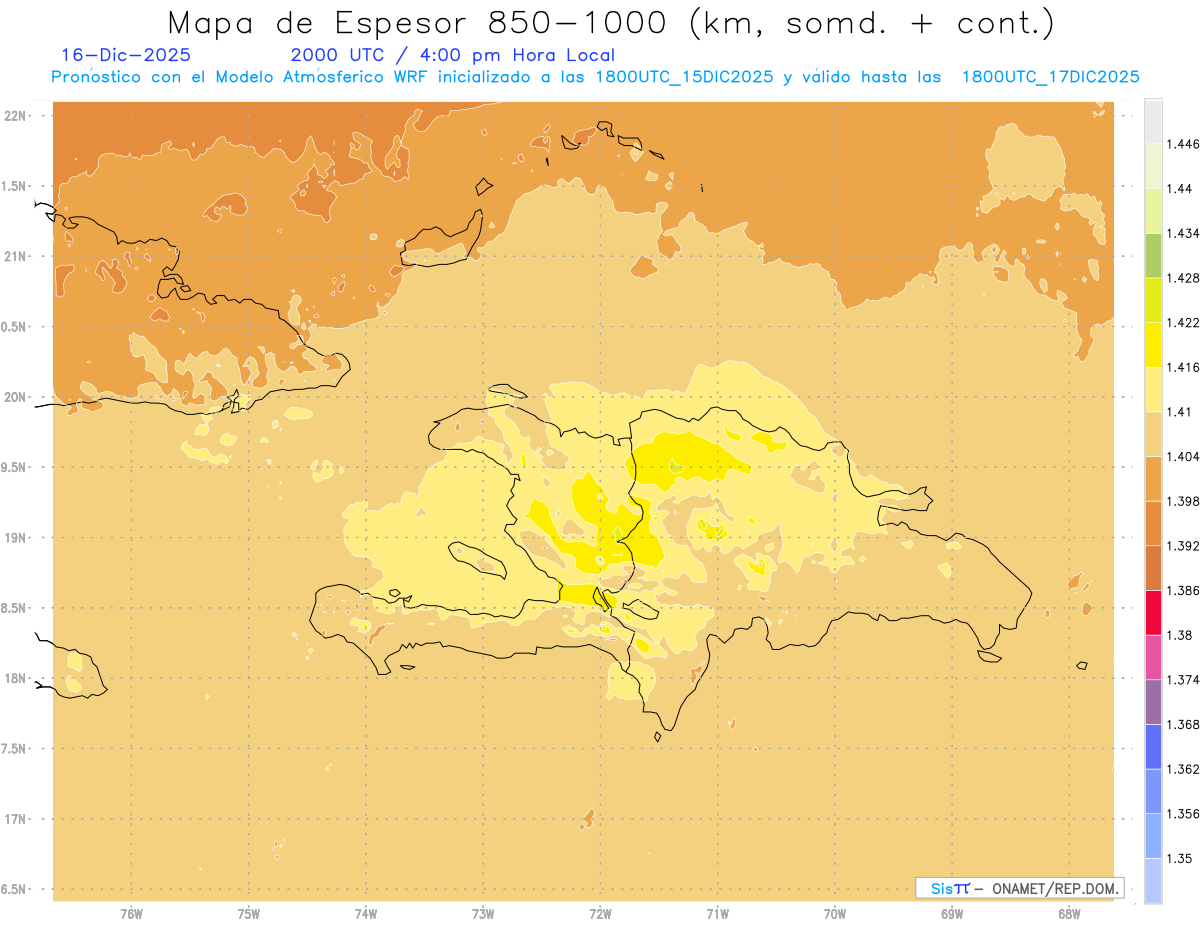Select the pale yellow swatch between 1.41 and 1.416
Viewport: 1200px width, 927px height.
pyautogui.click(x=1153, y=389)
